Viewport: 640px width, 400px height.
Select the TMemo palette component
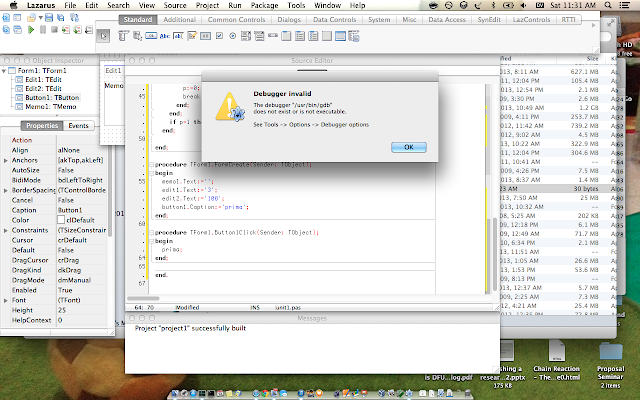point(192,36)
